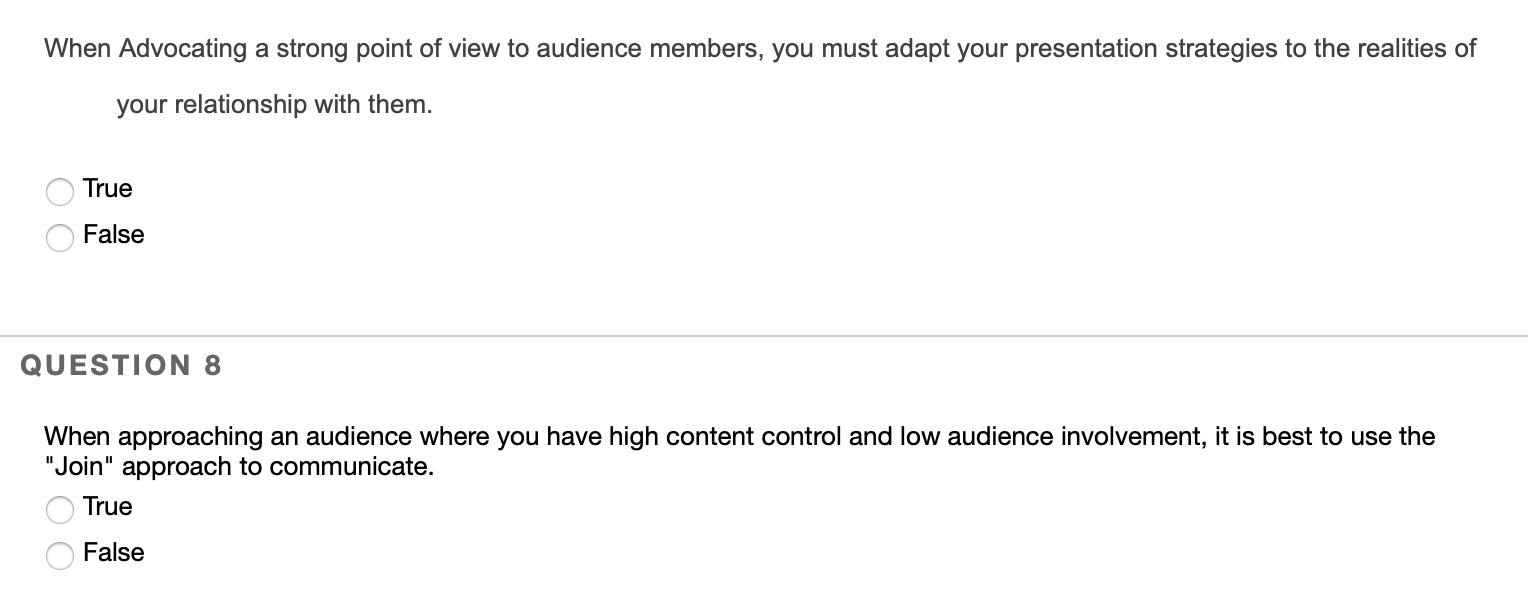This screenshot has height=602, width=1528.
Task: Click the 'your relationship with them.' line
Action: [274, 105]
